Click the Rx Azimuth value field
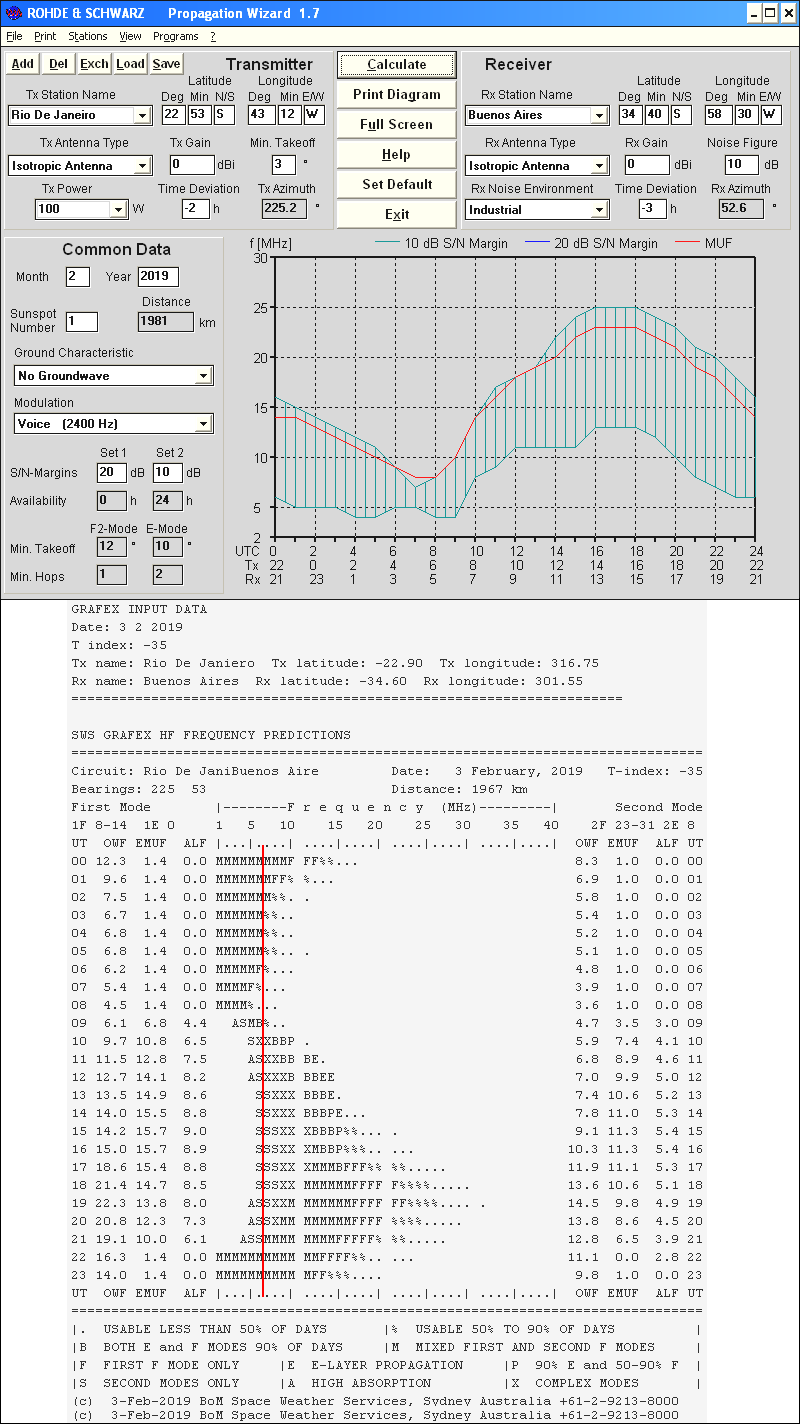The image size is (800, 1424). coord(741,208)
